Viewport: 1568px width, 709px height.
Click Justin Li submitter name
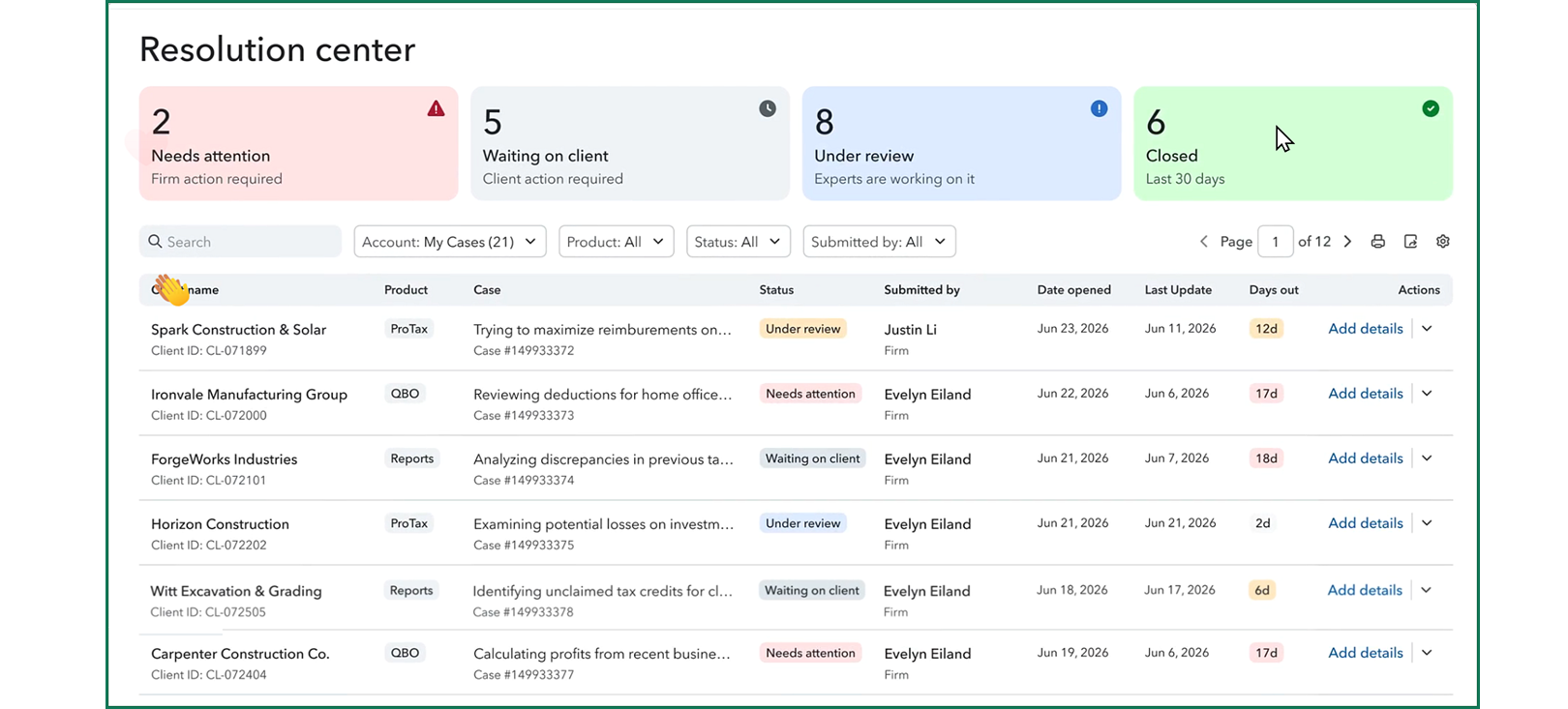click(910, 330)
